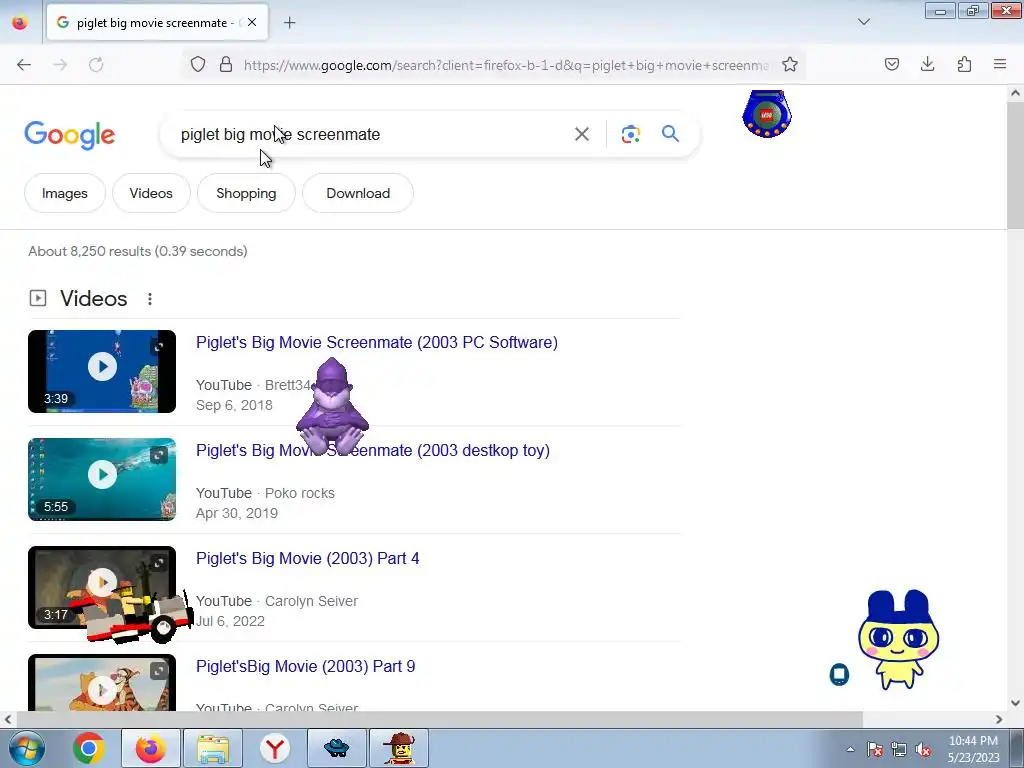This screenshot has width=1024, height=768.
Task: Filter results by Shopping
Action: 246,193
